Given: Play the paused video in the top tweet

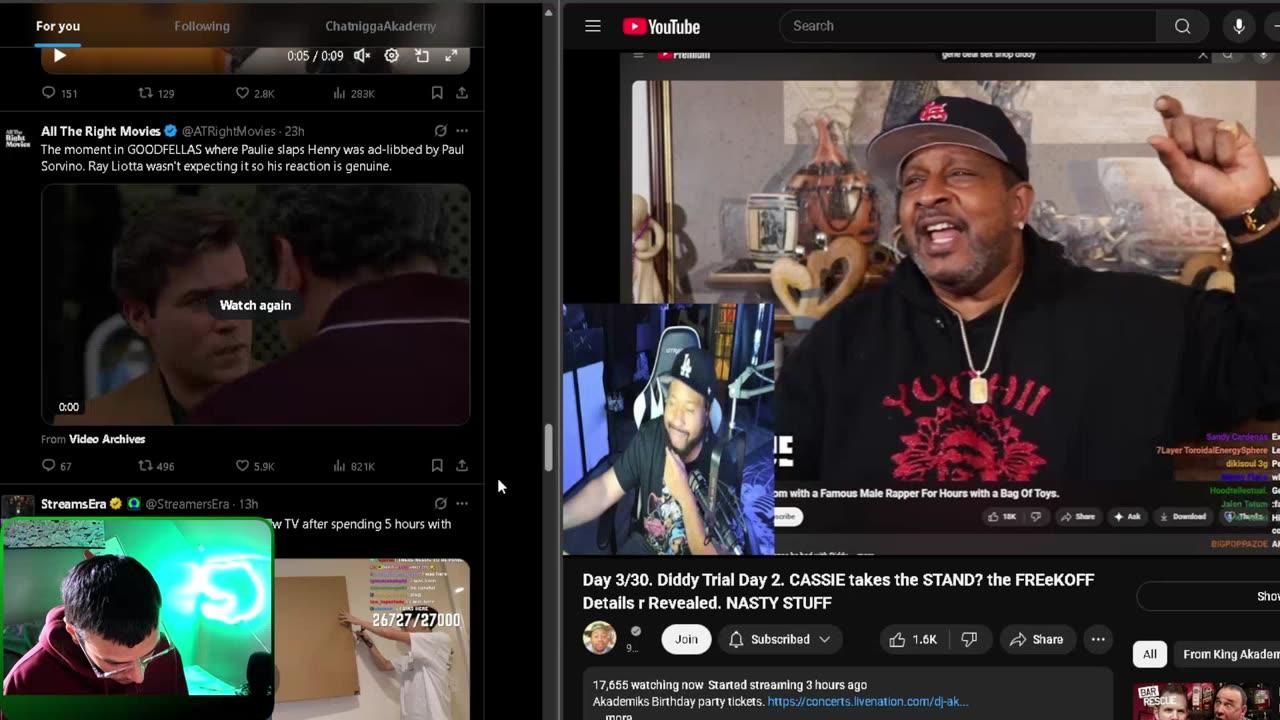Looking at the screenshot, I should 59,56.
